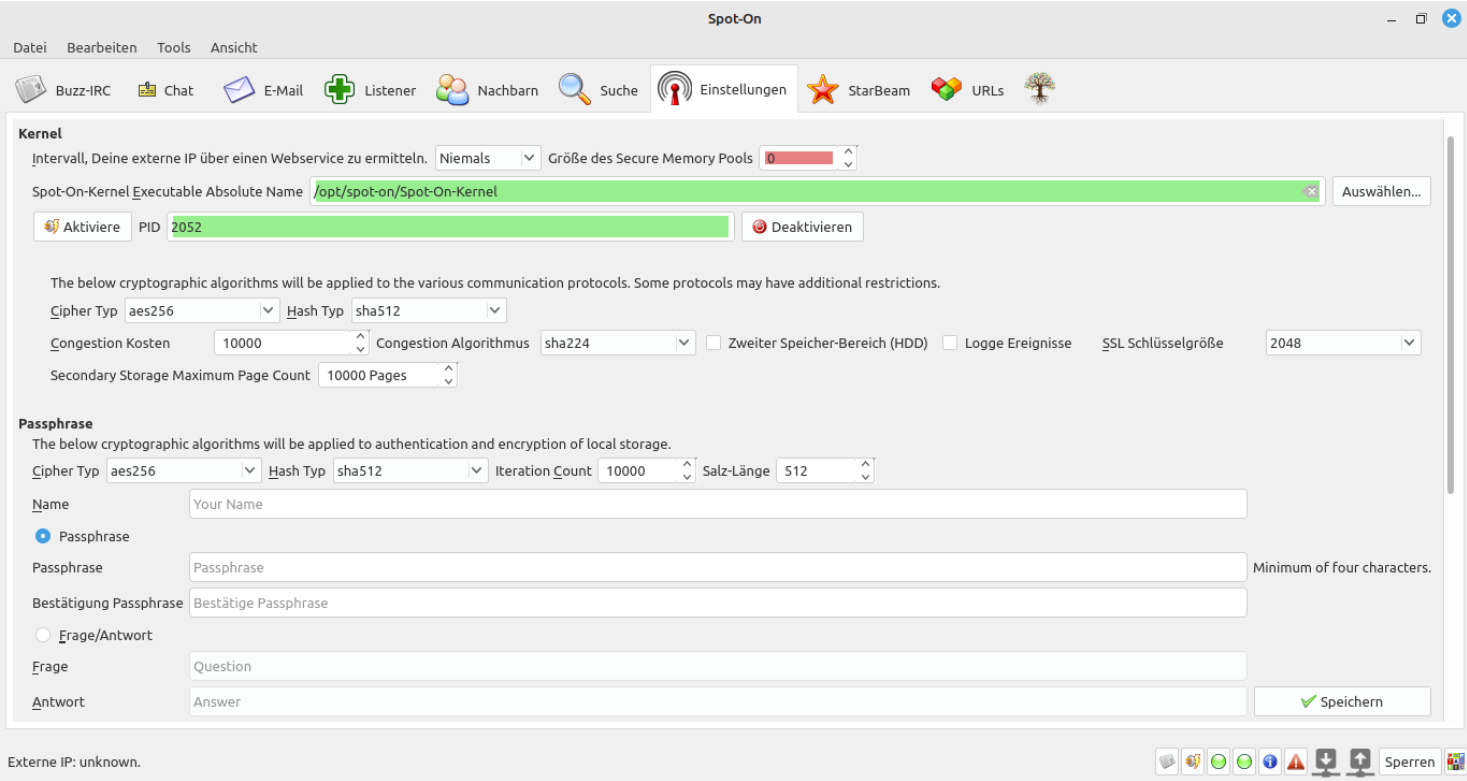The height and width of the screenshot is (781, 1467).
Task: Click the red warning triangle in status bar
Action: (1296, 762)
